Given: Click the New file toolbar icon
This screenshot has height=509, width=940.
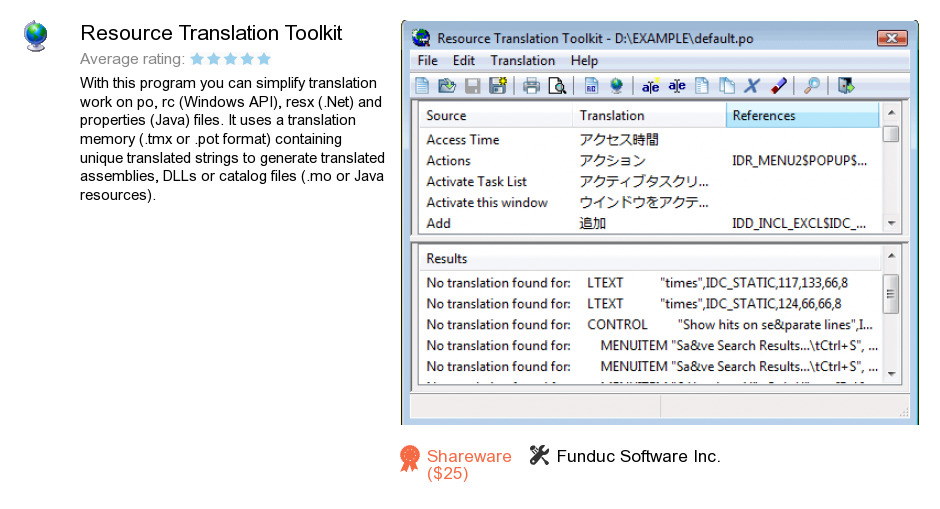Looking at the screenshot, I should 422,86.
